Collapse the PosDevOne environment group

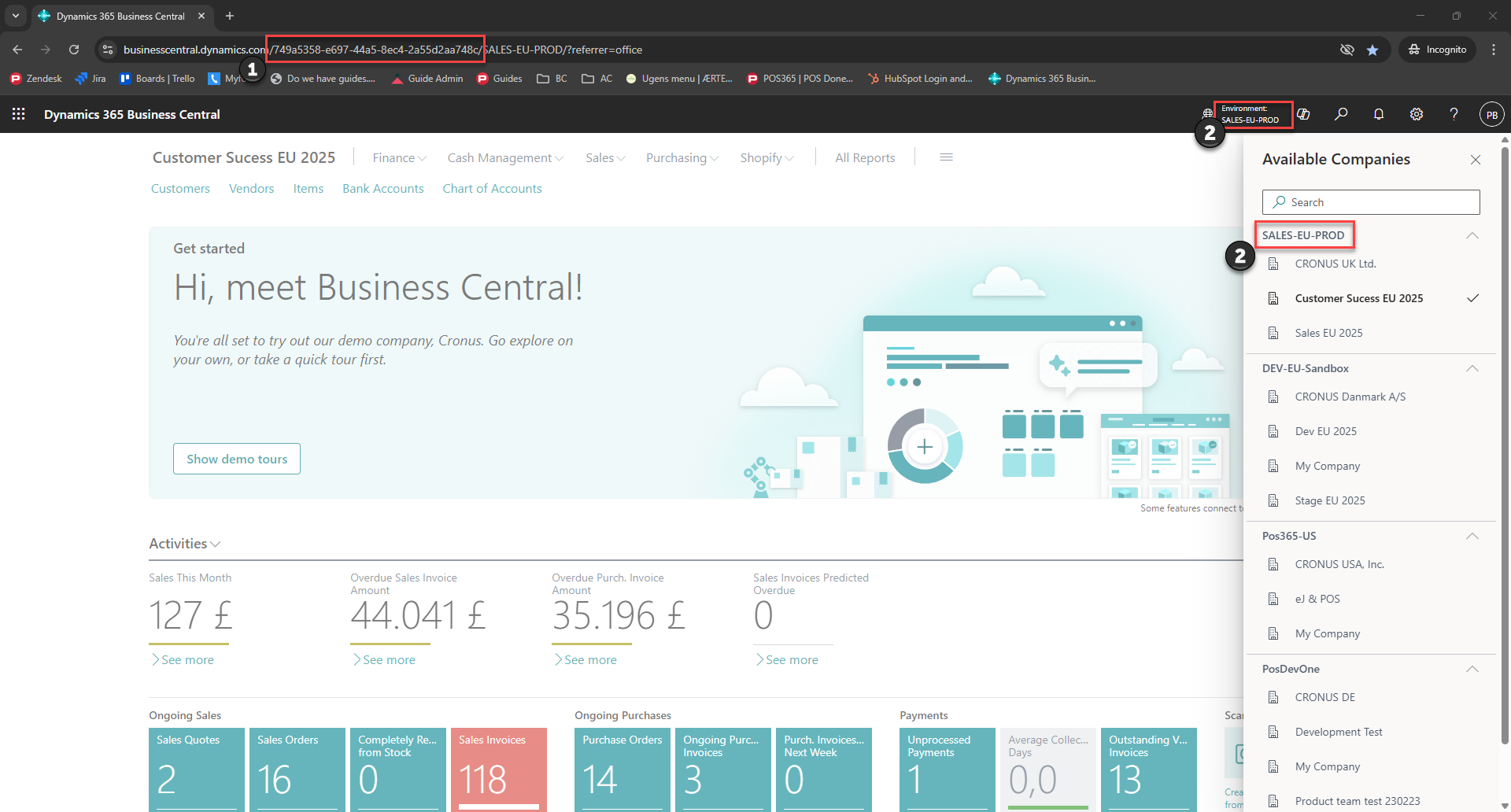(x=1472, y=669)
